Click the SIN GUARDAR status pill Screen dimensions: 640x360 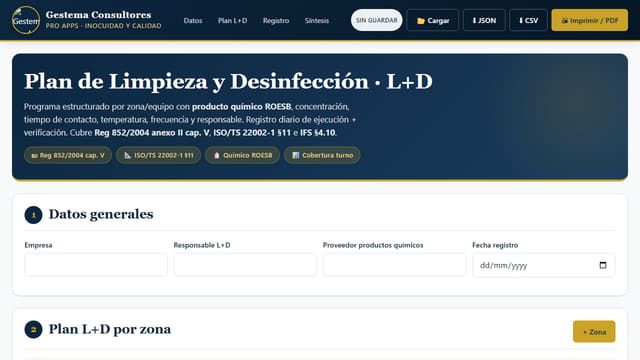(x=376, y=20)
